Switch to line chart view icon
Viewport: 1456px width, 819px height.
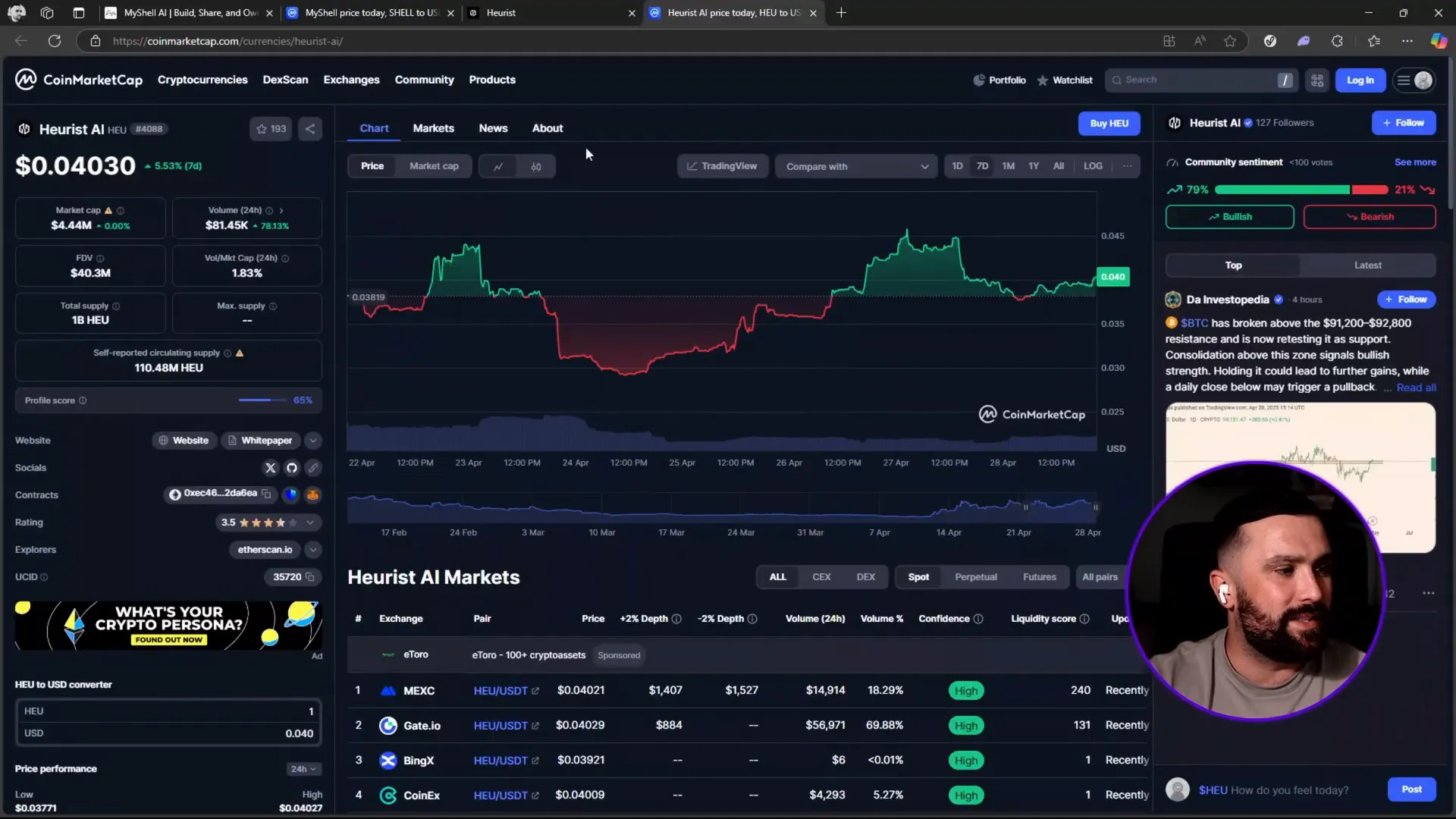click(x=498, y=166)
